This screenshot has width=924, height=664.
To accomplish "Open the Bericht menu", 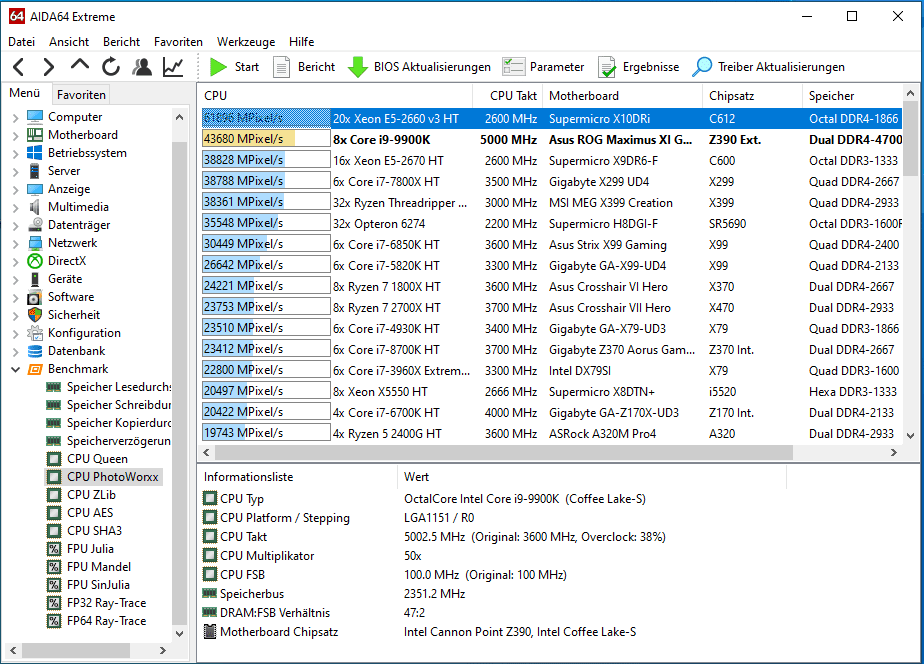I will [121, 42].
